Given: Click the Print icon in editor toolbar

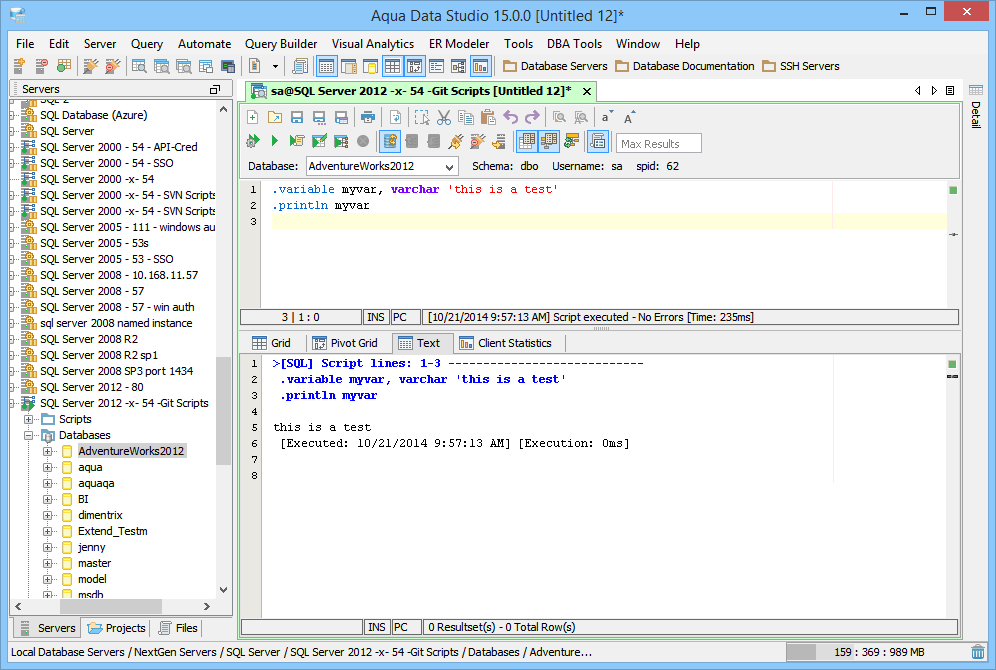Looking at the screenshot, I should point(368,117).
